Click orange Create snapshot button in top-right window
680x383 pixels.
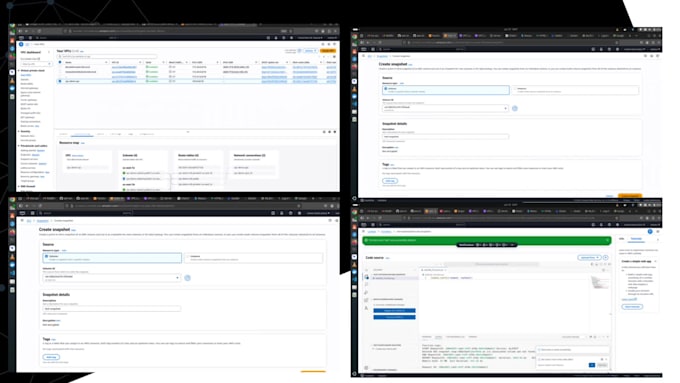[x=630, y=196]
